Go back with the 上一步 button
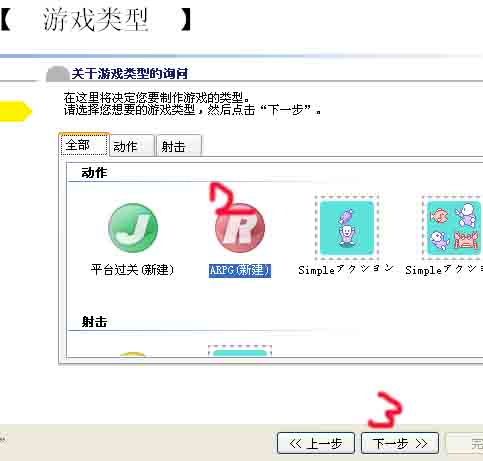This screenshot has width=483, height=461. coord(316,443)
